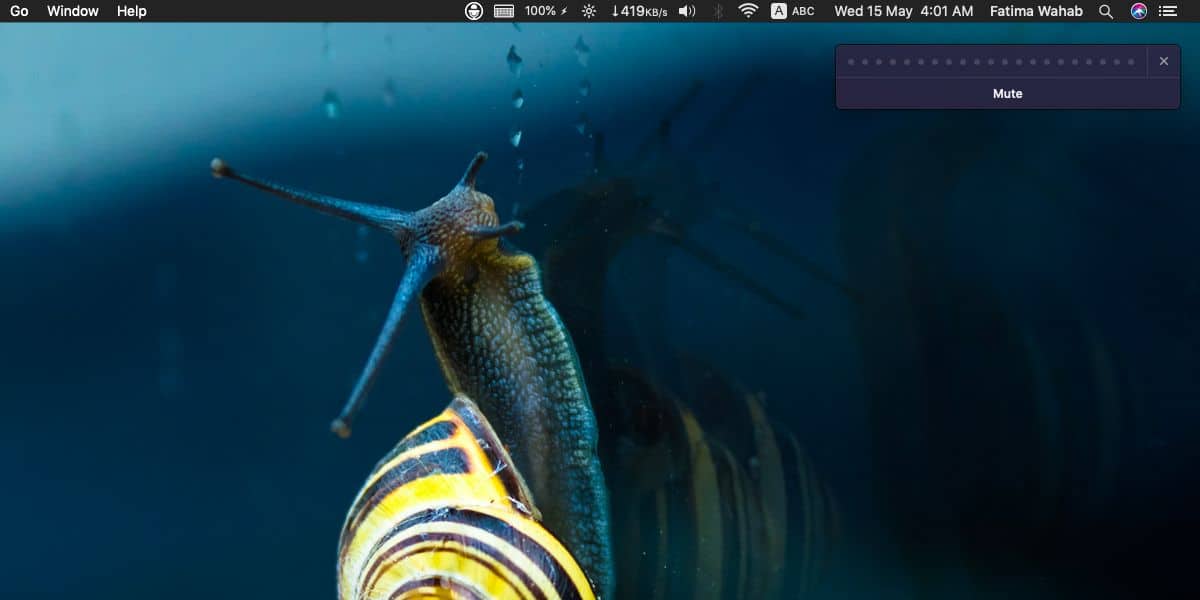Open Spotlight search magnifier
The height and width of the screenshot is (600, 1200).
tap(1106, 11)
